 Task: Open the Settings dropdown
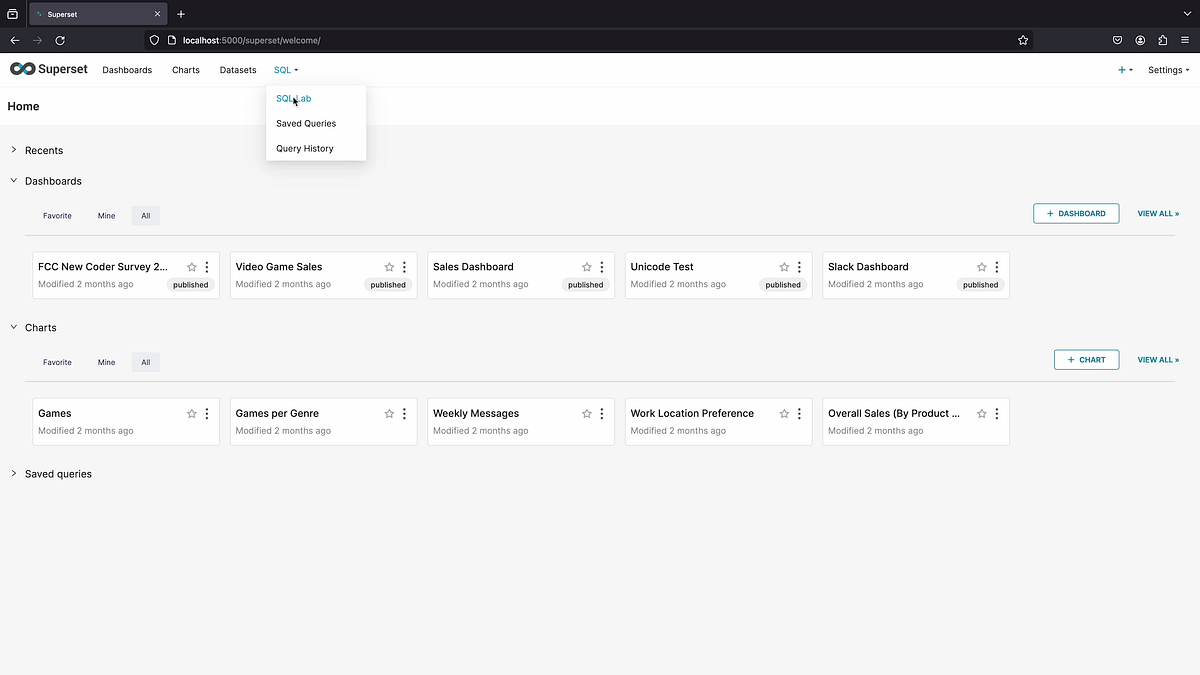click(1167, 70)
